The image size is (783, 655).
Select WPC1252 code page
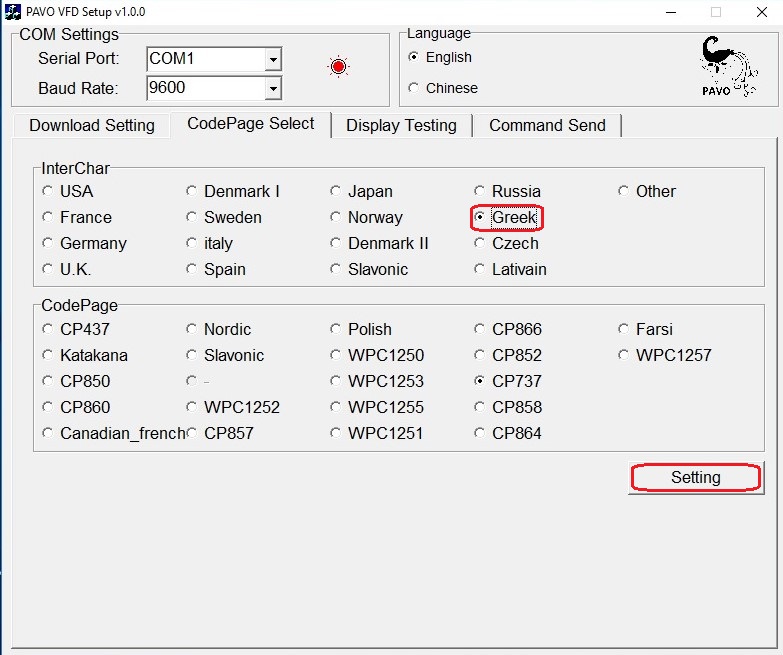coord(233,407)
